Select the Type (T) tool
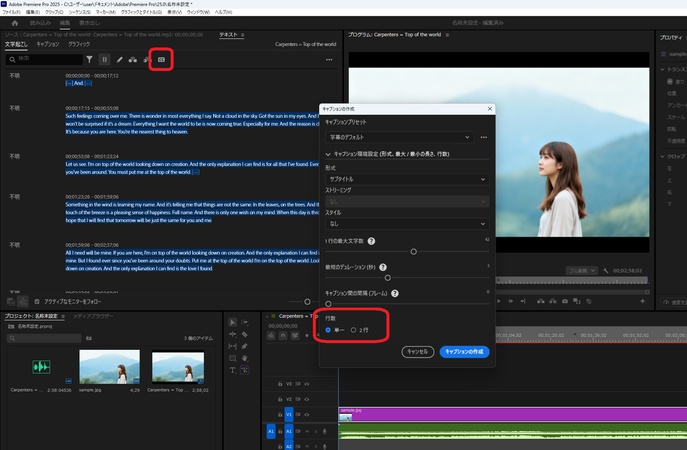This screenshot has height=450, width=687. point(232,370)
